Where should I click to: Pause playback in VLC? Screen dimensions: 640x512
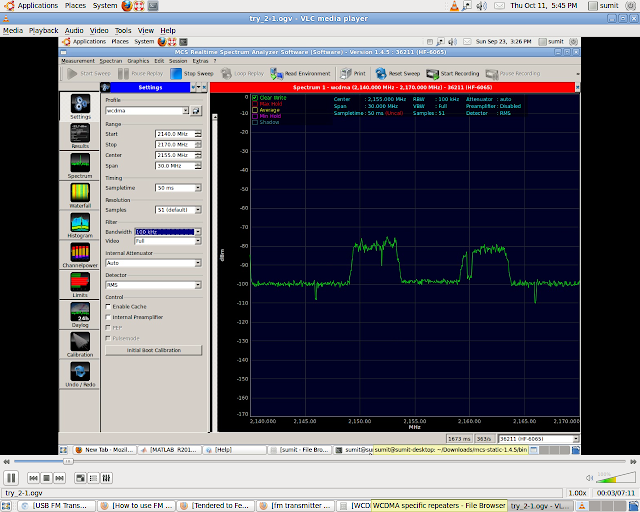click(x=11, y=478)
